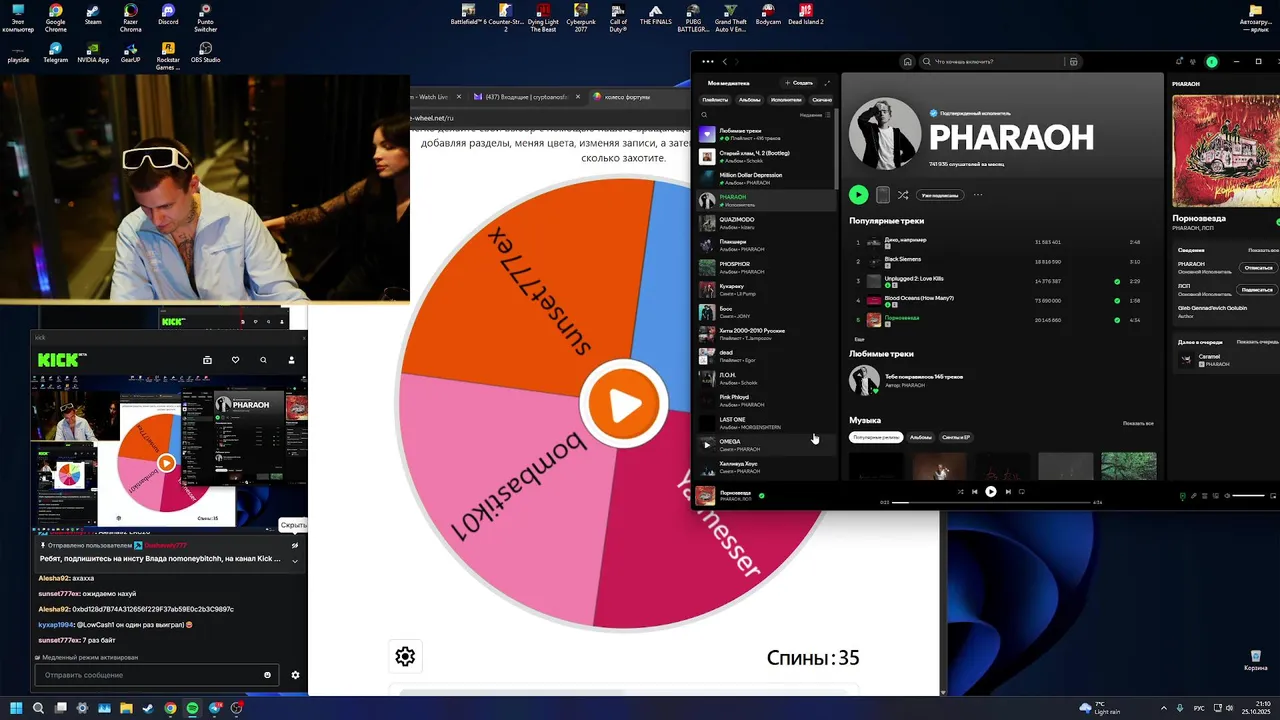Toggle saved checkmark on Unplugged 2: Love Kills
The width and height of the screenshot is (1280, 720).
coord(1117,281)
